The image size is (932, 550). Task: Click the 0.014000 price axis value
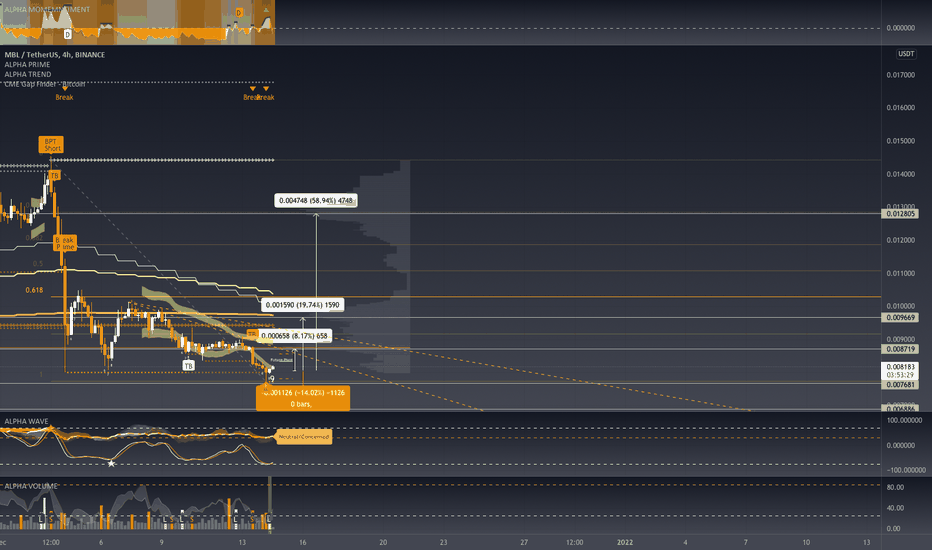(900, 174)
